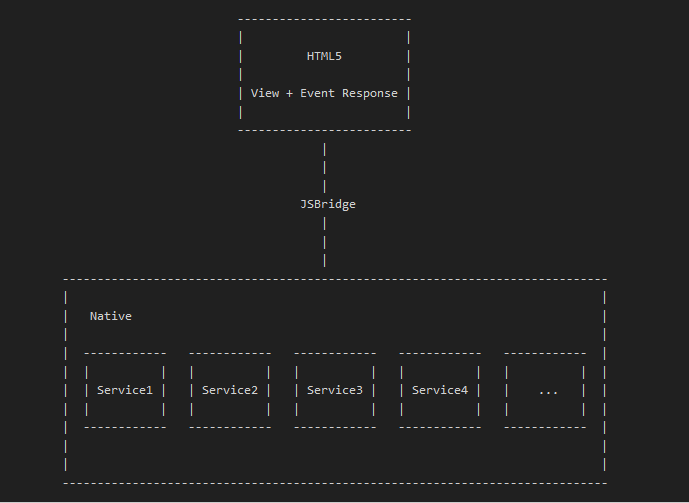This screenshot has height=503, width=689.
Task: Click the Native container right edge line
Action: pyautogui.click(x=605, y=390)
